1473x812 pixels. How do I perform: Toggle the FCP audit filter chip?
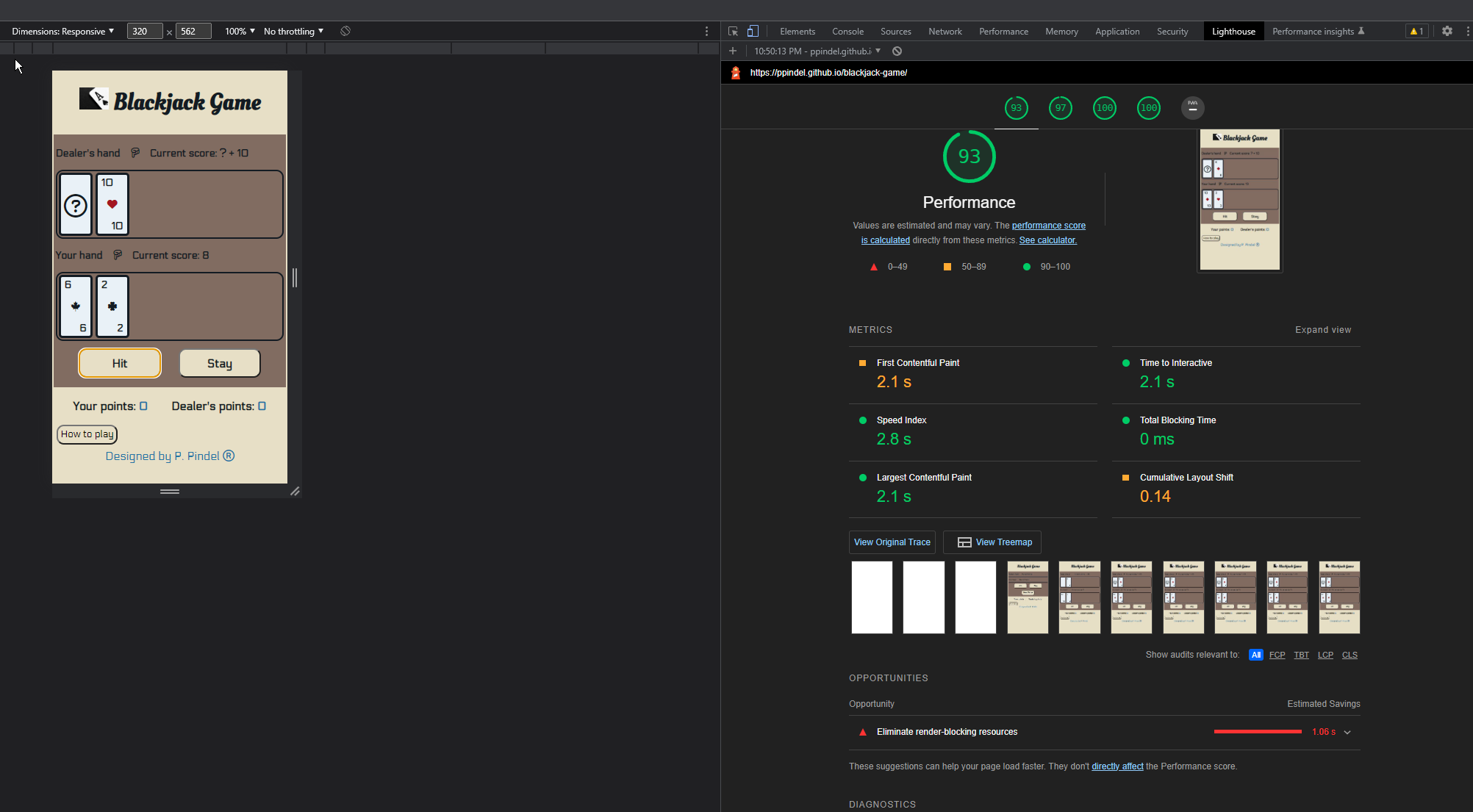pos(1277,655)
